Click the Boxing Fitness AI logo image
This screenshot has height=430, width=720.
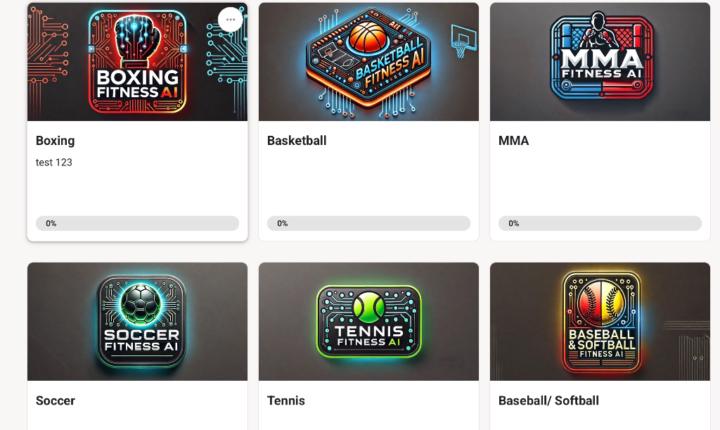coord(137,62)
